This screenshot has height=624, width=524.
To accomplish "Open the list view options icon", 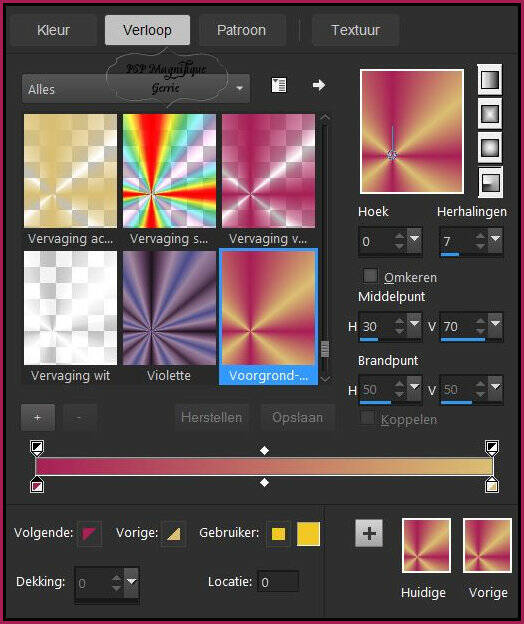I will point(279,85).
